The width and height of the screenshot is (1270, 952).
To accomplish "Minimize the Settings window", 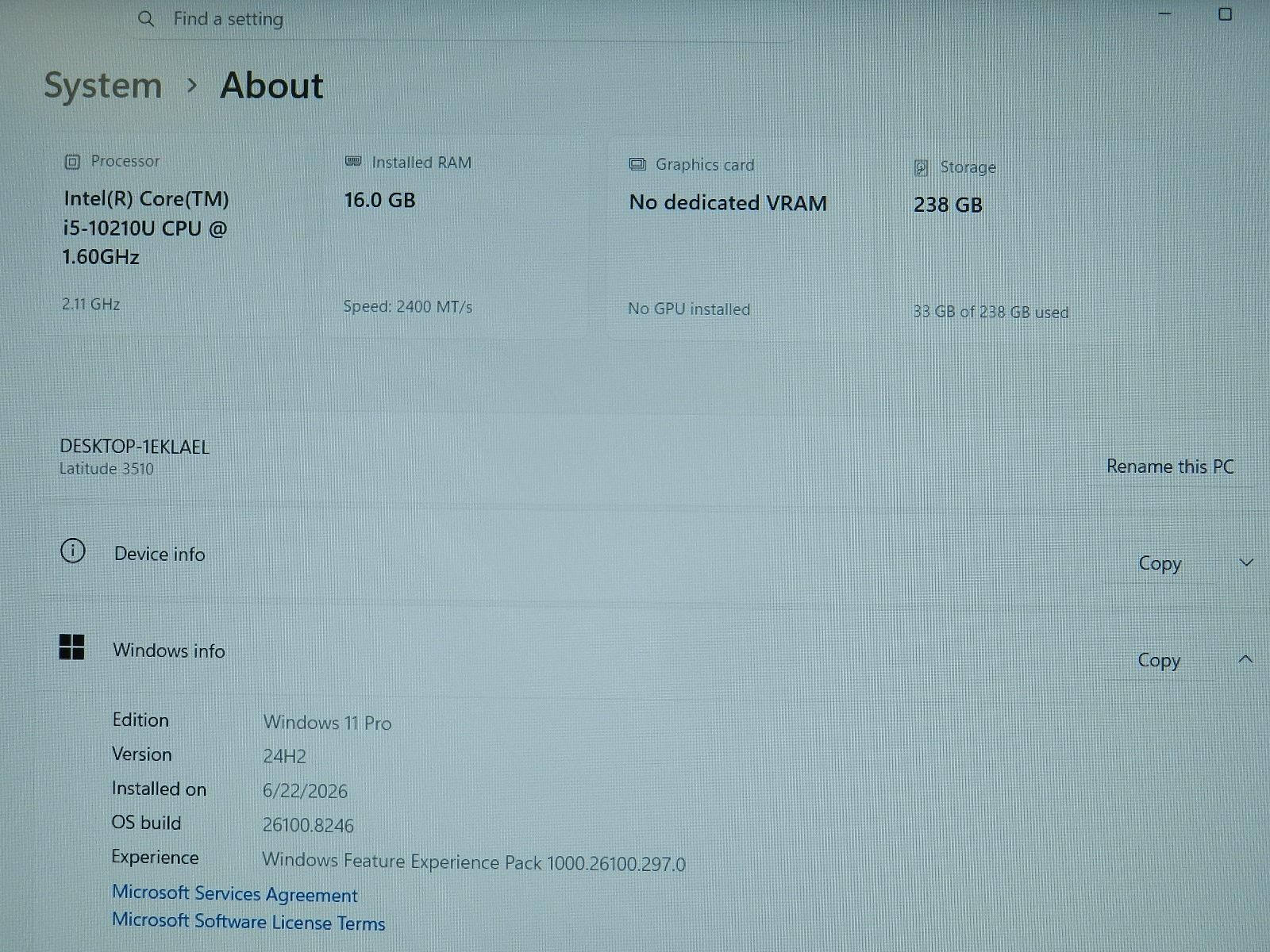I will click(1165, 14).
